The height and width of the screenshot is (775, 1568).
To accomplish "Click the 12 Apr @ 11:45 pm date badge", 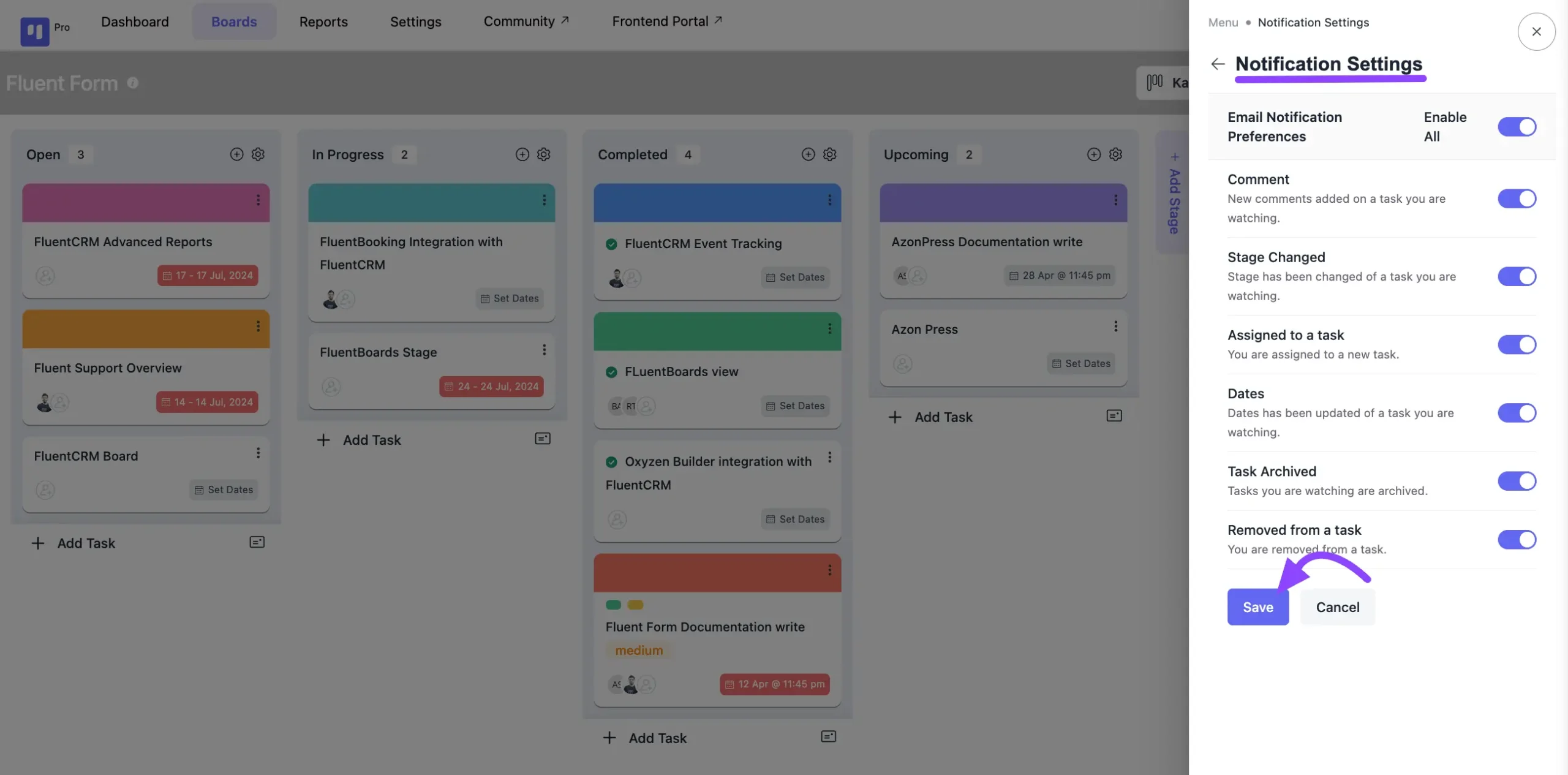I will coord(775,684).
